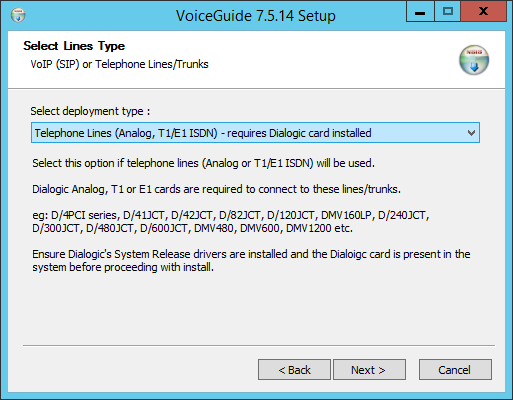The height and width of the screenshot is (400, 513).
Task: Click the VoIP (SIP) or Telephone Lines/Trunks subtitle
Action: [119, 64]
